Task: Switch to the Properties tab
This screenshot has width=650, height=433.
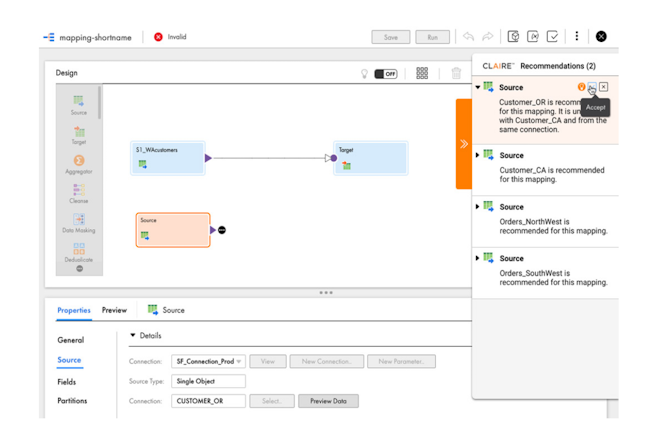Action: point(74,310)
